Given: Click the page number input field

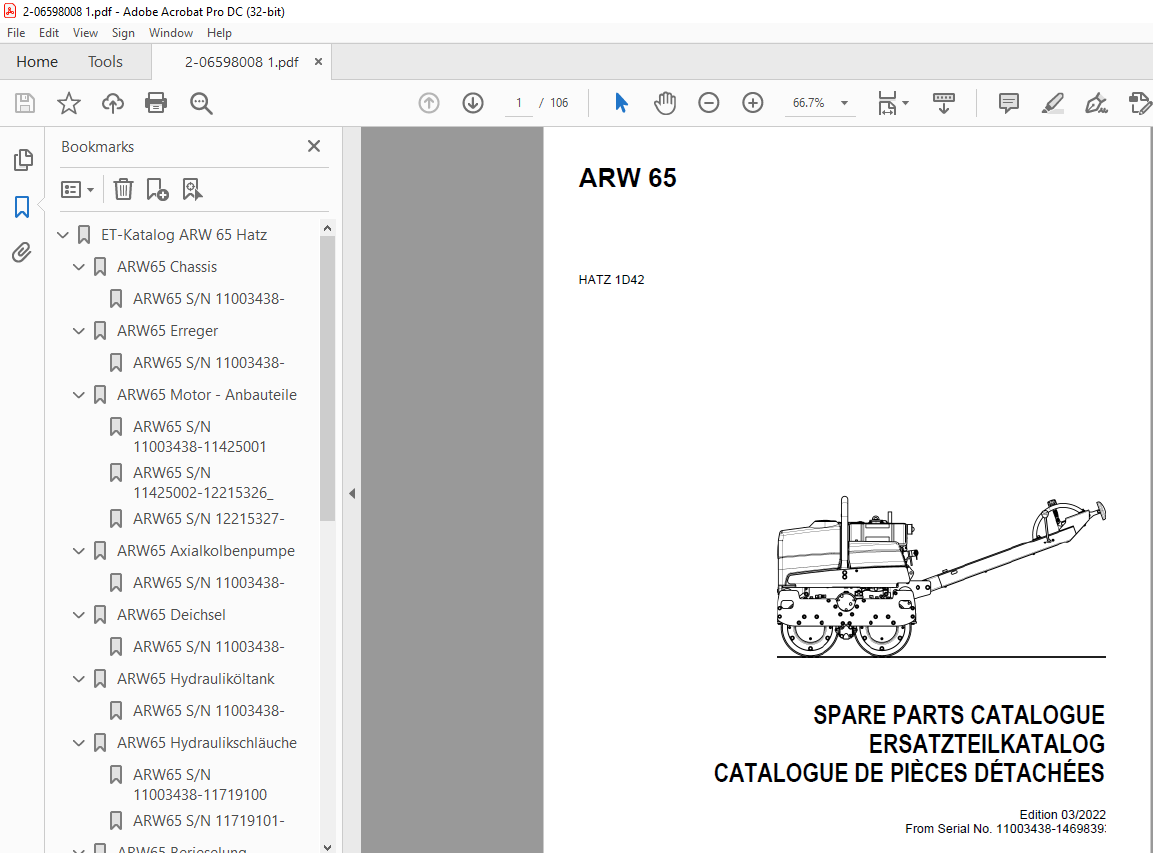Looking at the screenshot, I should coord(519,103).
